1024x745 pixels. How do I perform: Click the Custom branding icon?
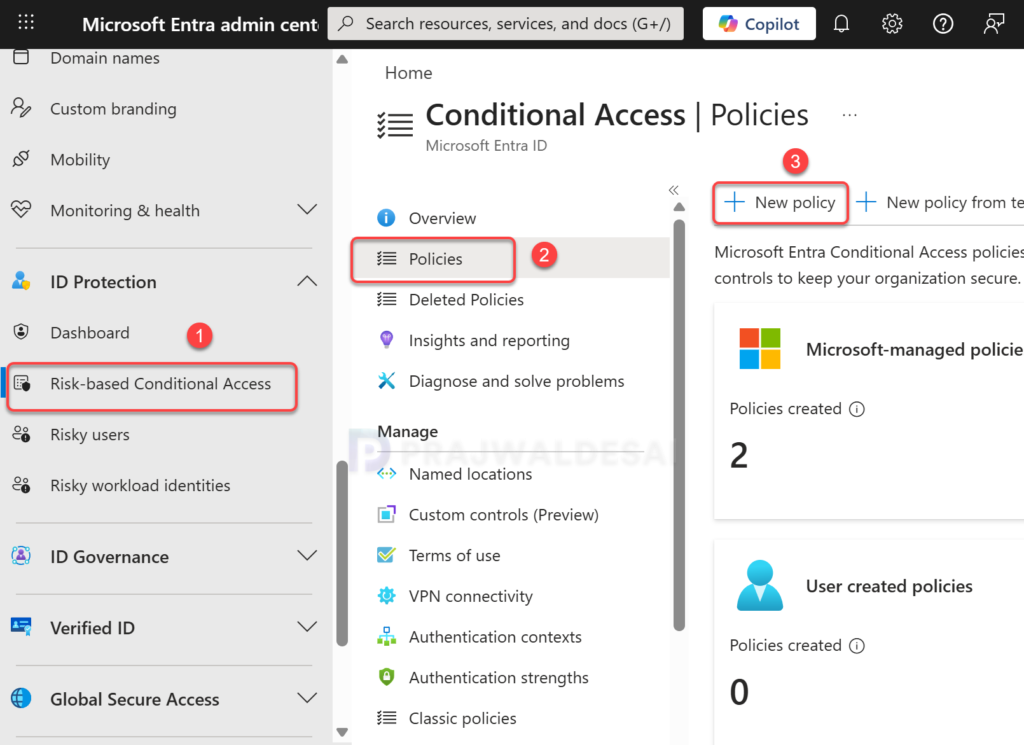(x=21, y=108)
